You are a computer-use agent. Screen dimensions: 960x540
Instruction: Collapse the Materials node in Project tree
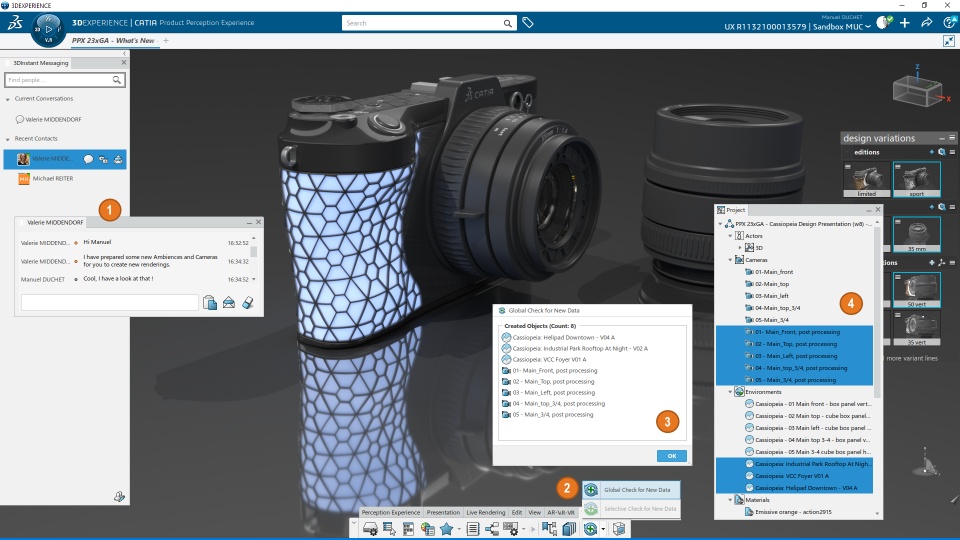click(x=730, y=500)
